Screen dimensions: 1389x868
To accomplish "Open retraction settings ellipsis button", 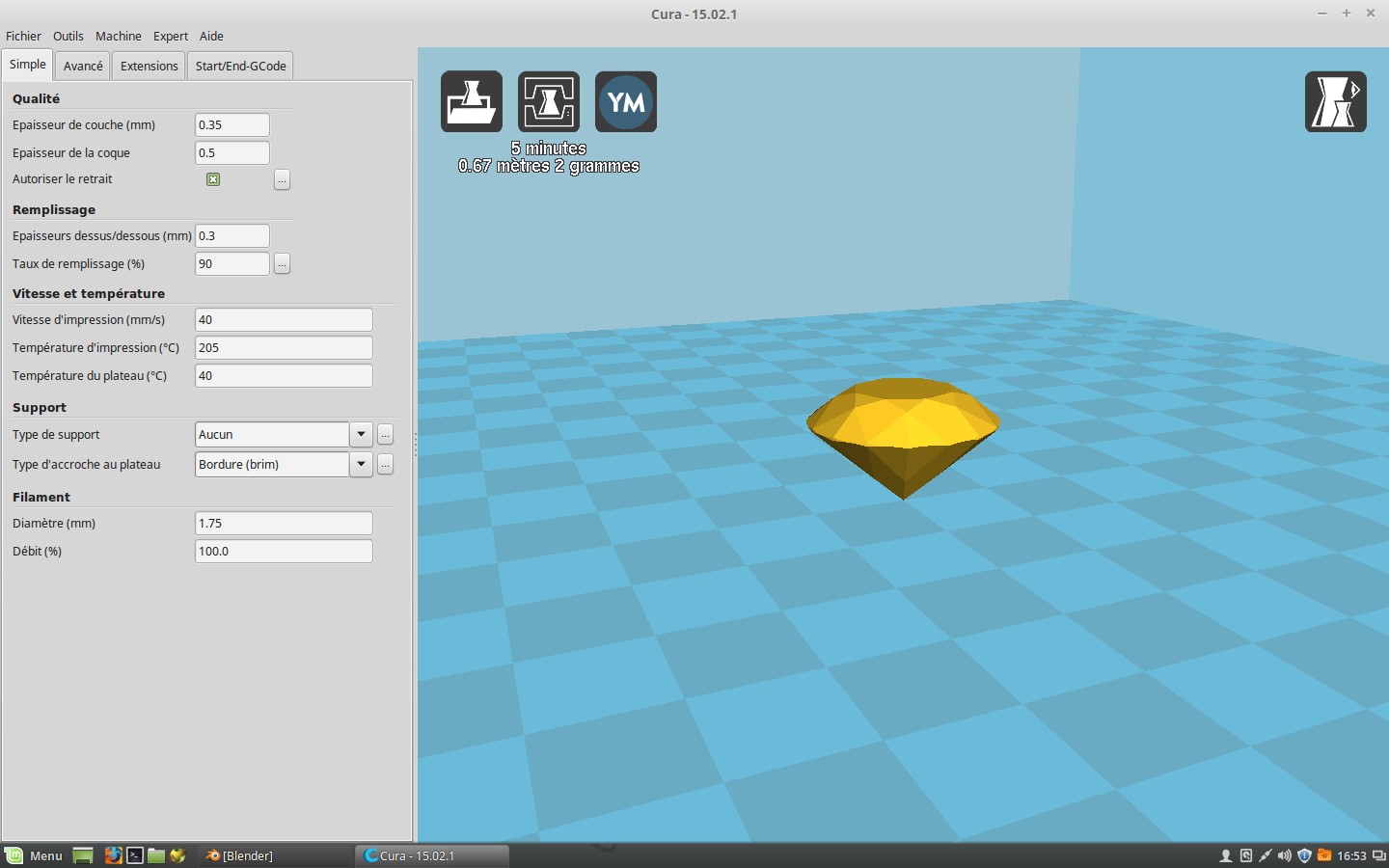I will click(x=282, y=179).
